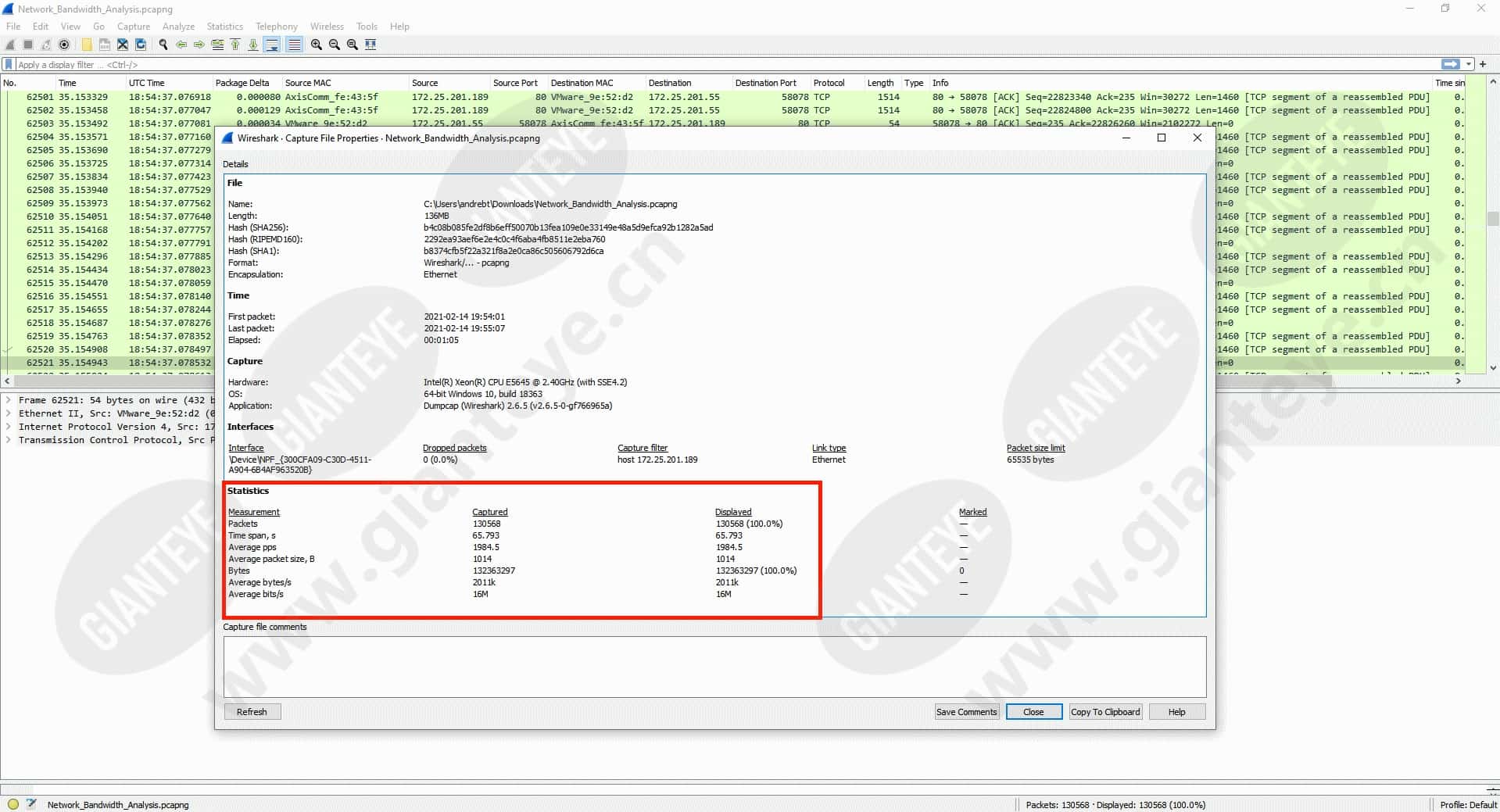The image size is (1500, 812).
Task: Maximize the Capture File Properties dialog
Action: [1162, 138]
